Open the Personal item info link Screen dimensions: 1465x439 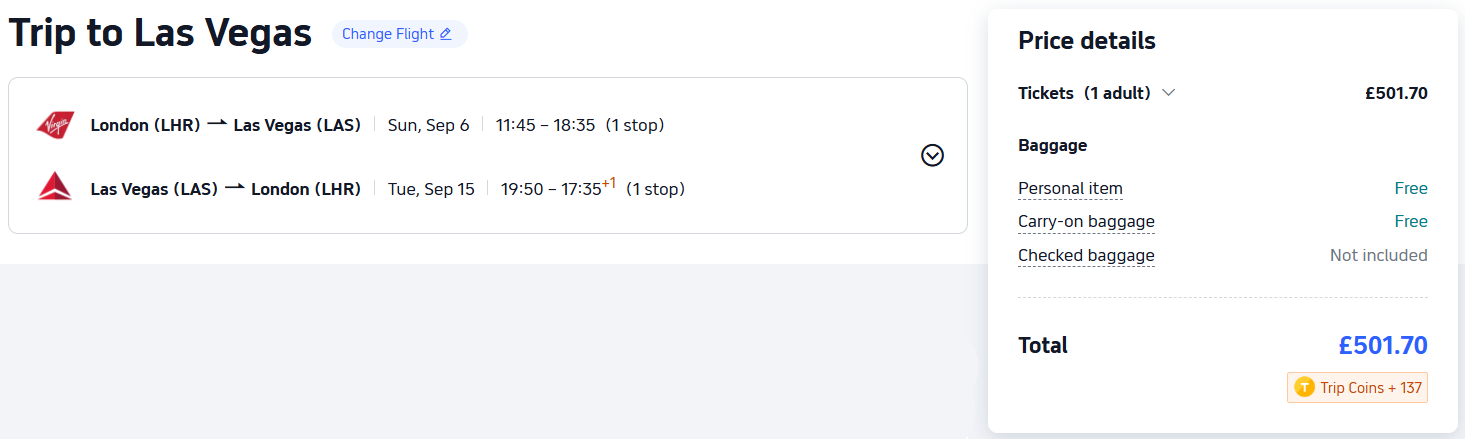pyautogui.click(x=1070, y=188)
